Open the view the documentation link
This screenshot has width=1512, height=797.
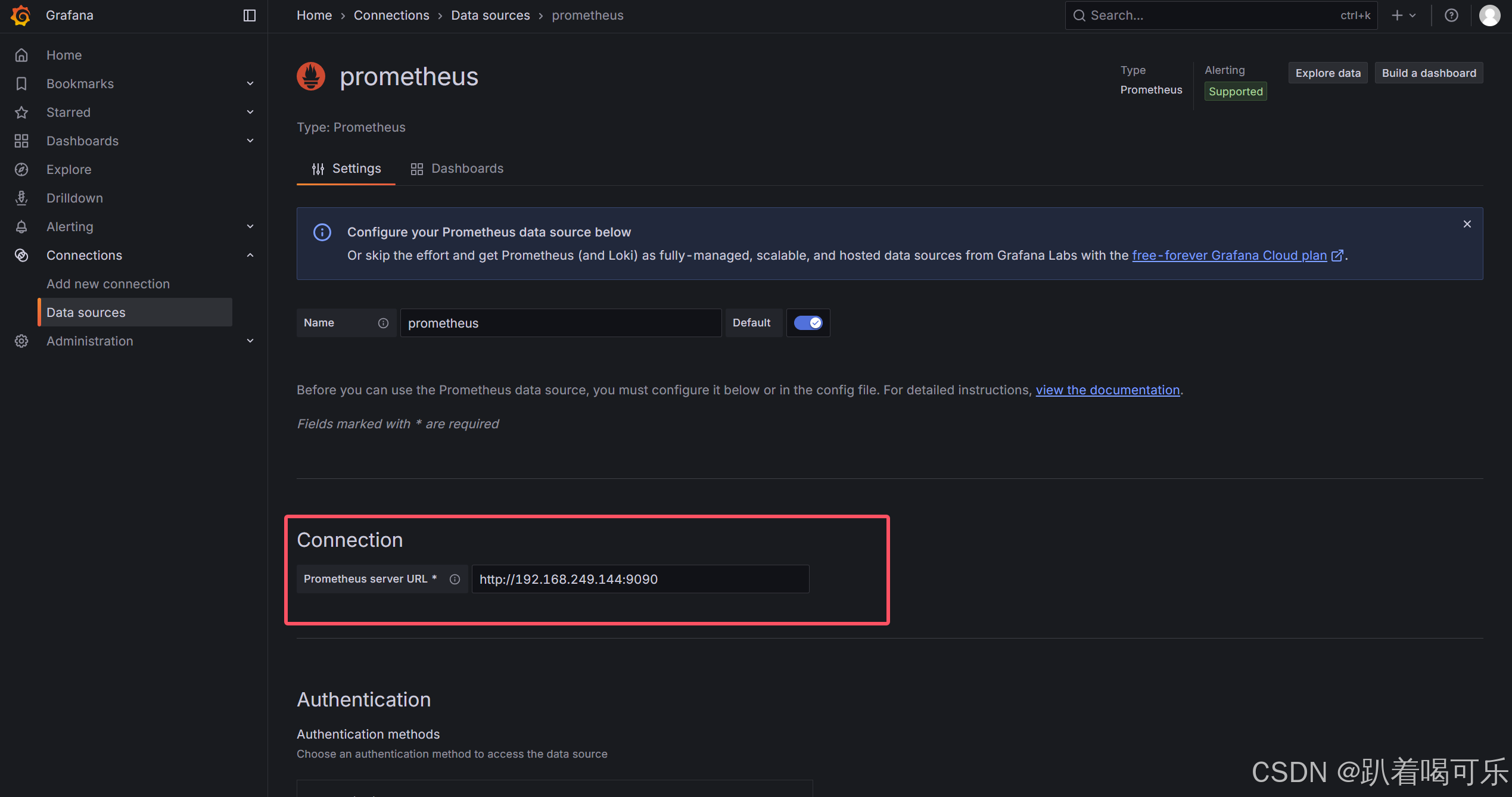(1107, 390)
